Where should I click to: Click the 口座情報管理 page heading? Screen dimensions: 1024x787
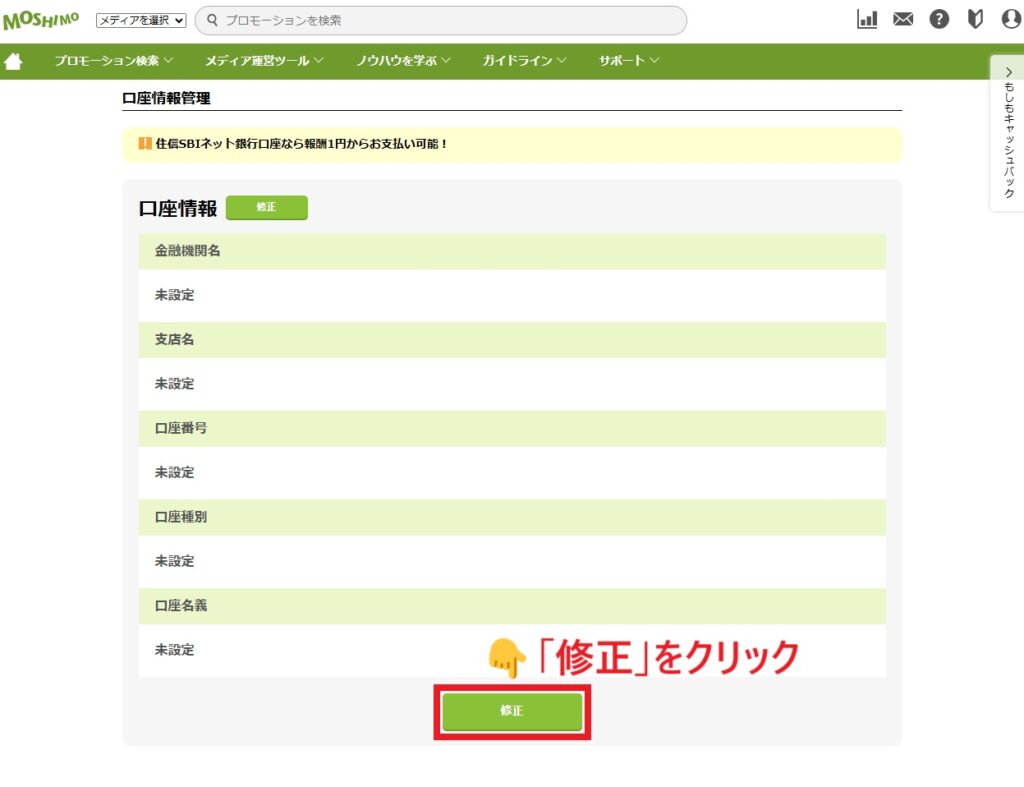167,99
